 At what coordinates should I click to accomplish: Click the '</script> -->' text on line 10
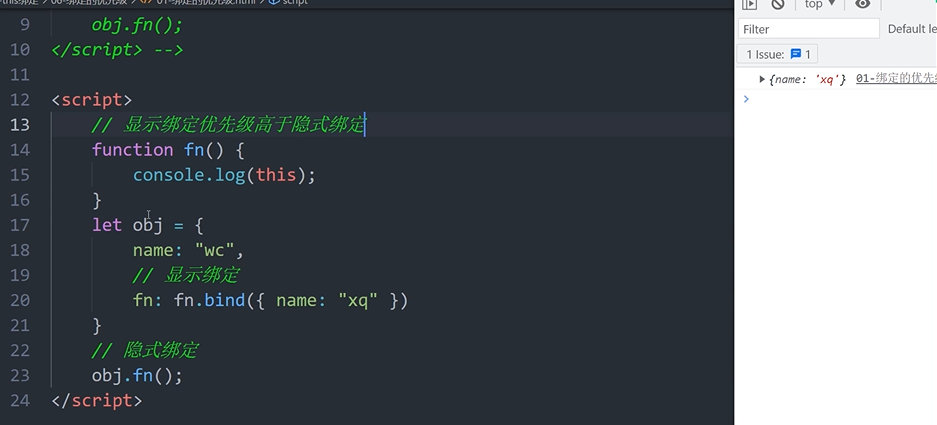point(117,50)
